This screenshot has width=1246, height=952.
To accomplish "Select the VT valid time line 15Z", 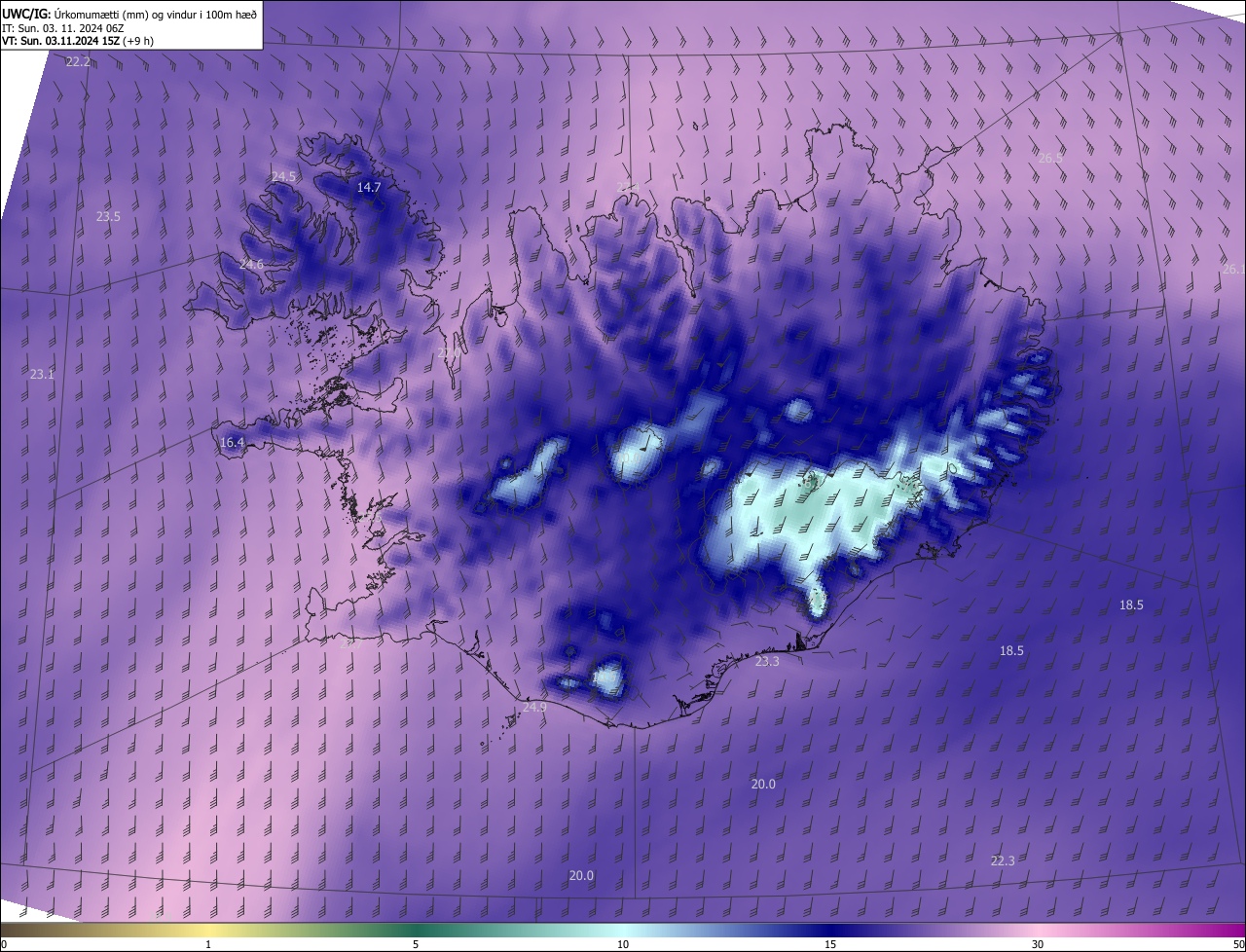I will coord(78,41).
